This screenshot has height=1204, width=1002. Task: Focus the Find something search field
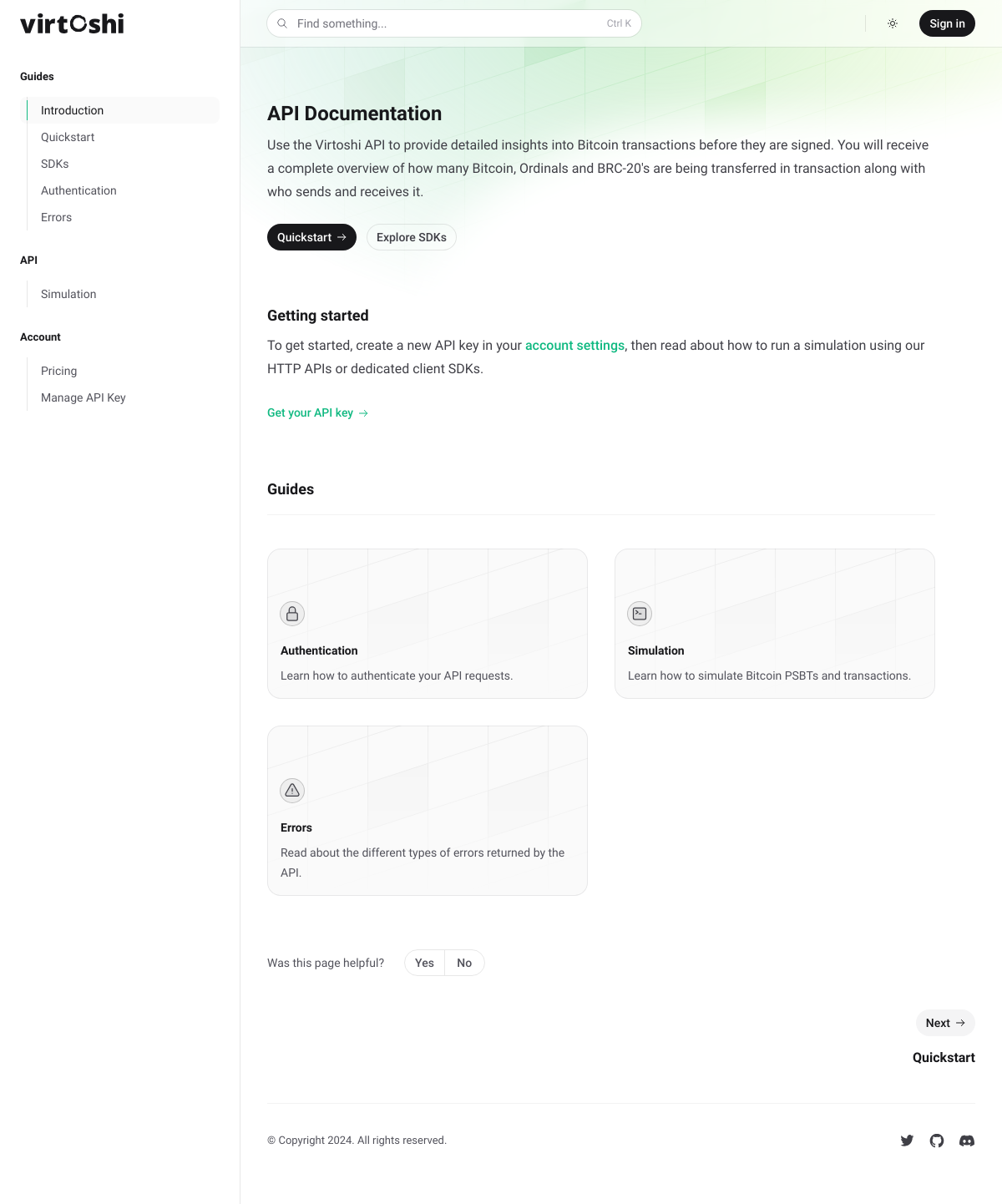(454, 23)
